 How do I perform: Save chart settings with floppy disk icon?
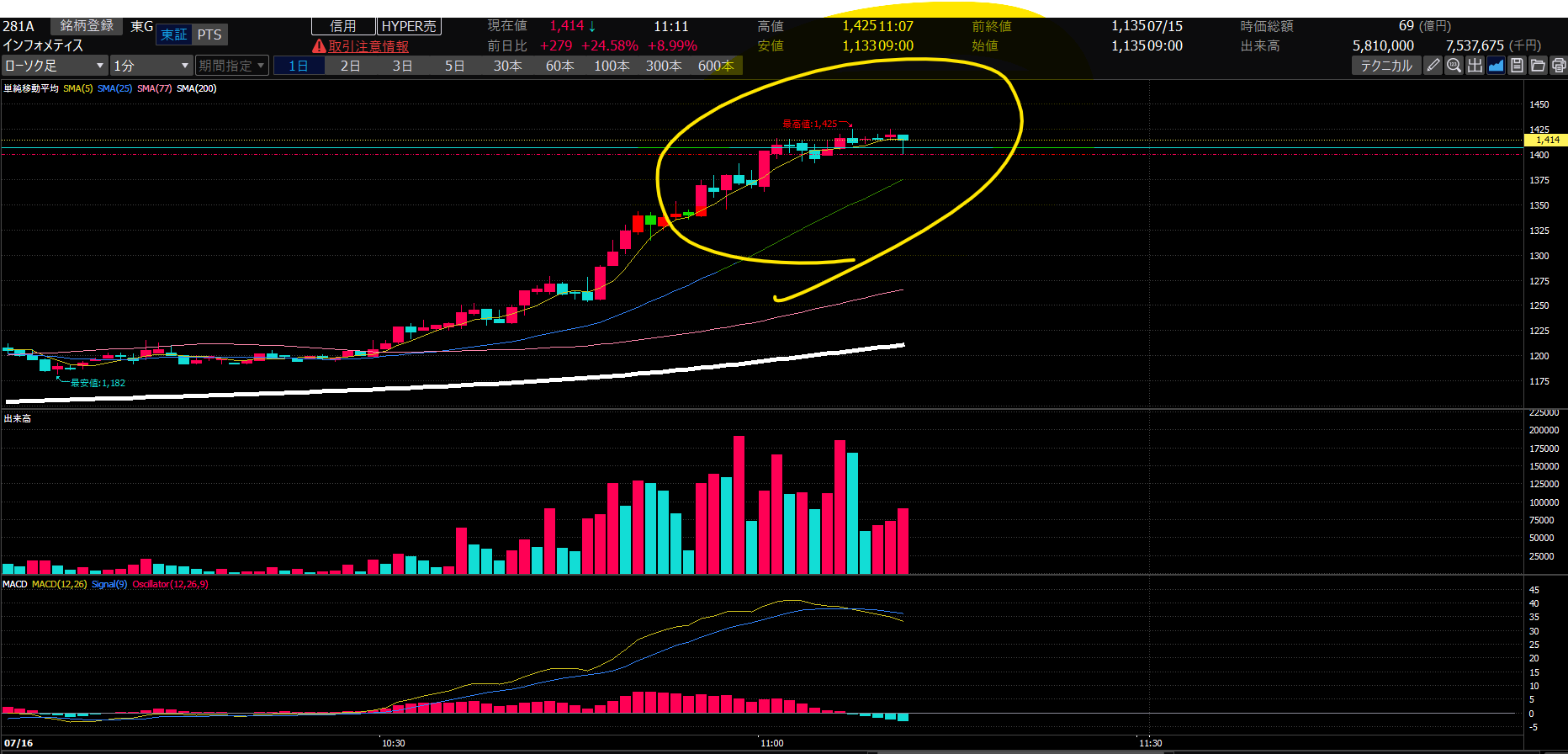[1517, 66]
